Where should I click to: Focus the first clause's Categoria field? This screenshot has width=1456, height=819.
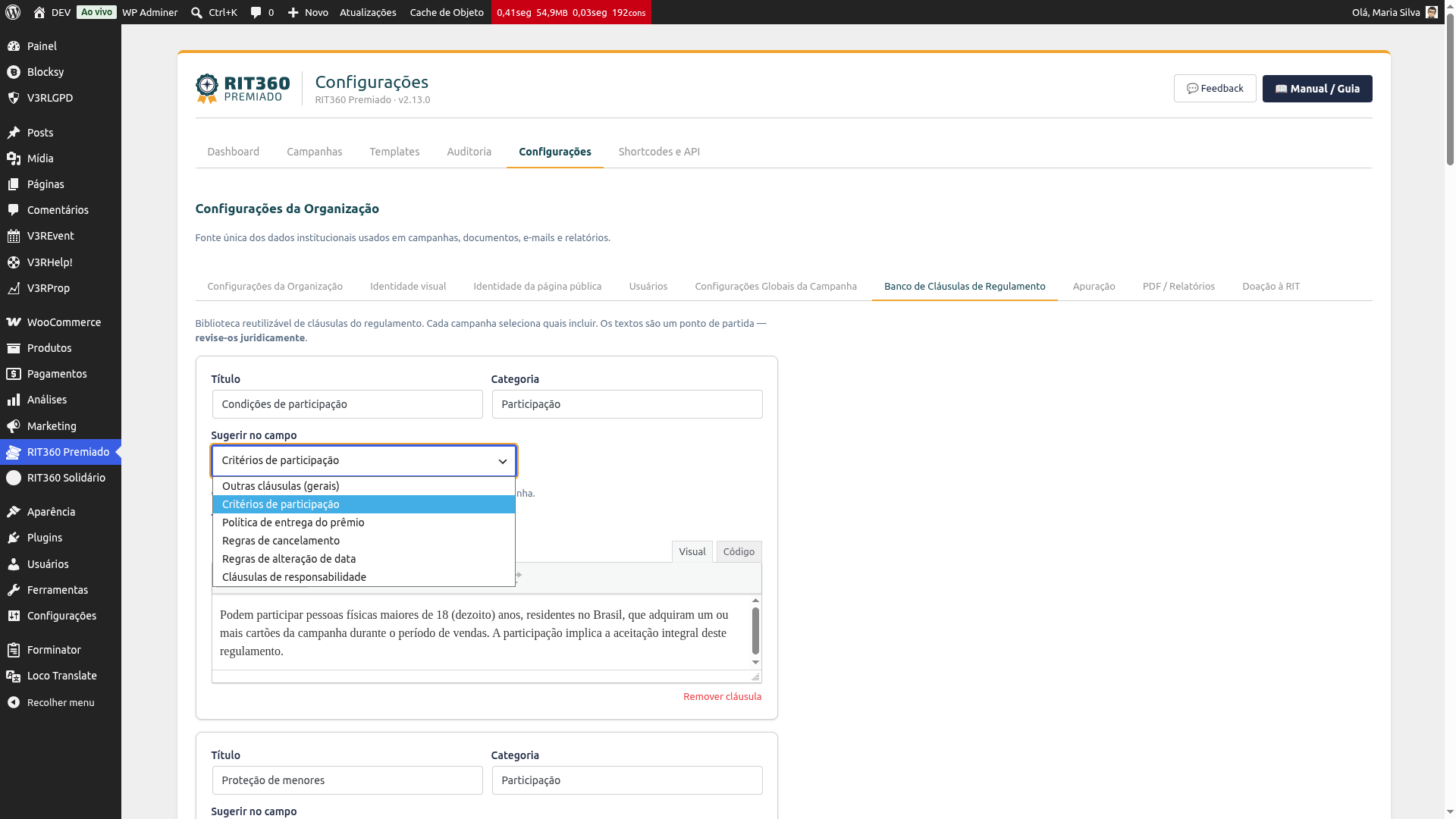coord(627,404)
